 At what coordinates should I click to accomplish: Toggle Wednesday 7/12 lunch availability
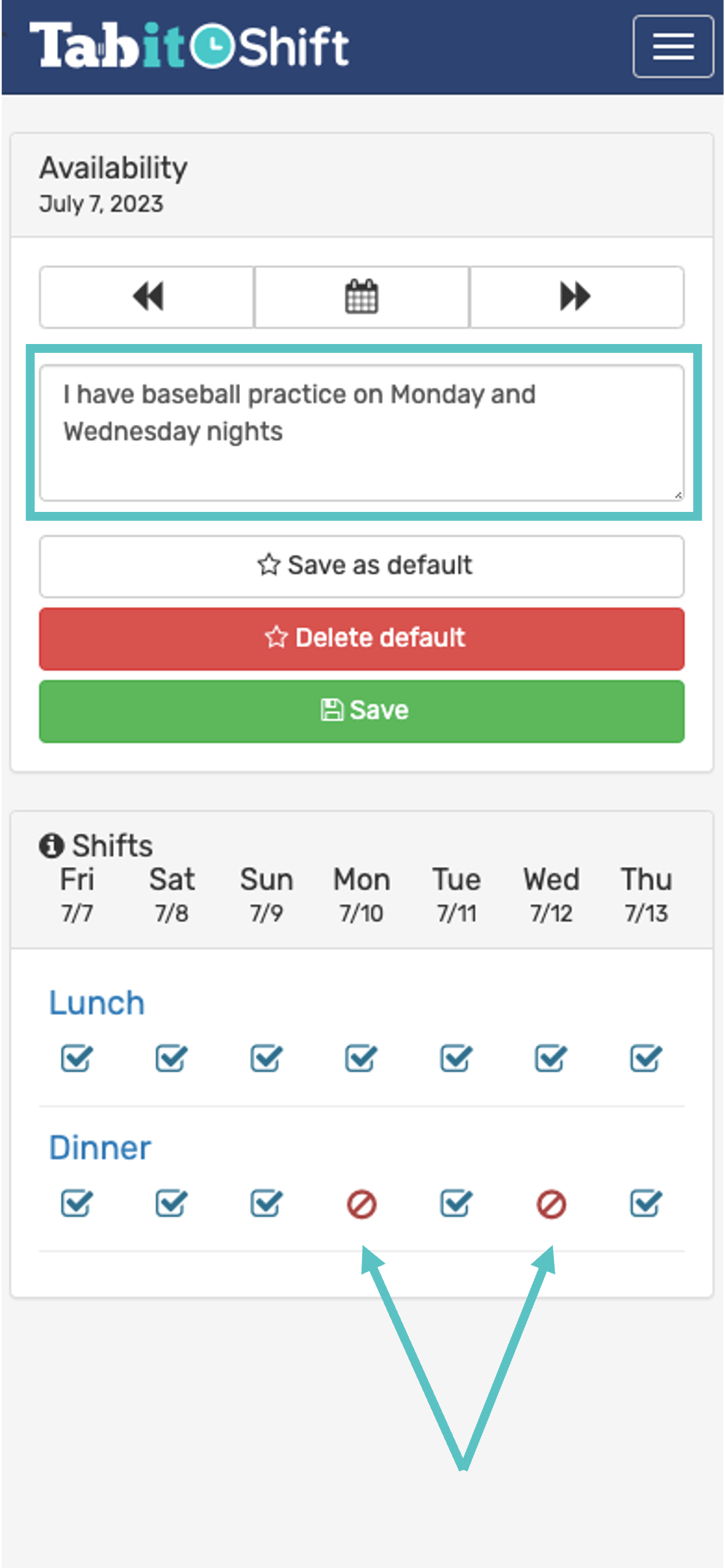[x=551, y=1058]
